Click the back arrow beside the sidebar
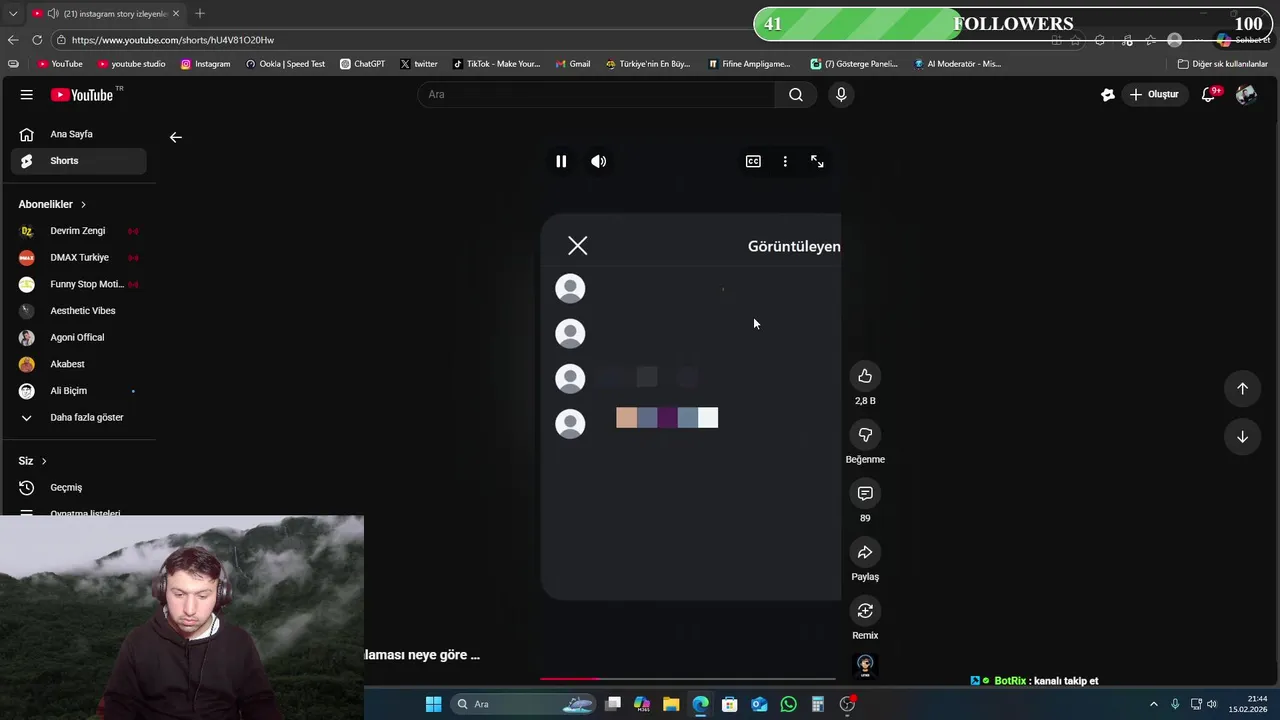1280x720 pixels. pyautogui.click(x=176, y=137)
